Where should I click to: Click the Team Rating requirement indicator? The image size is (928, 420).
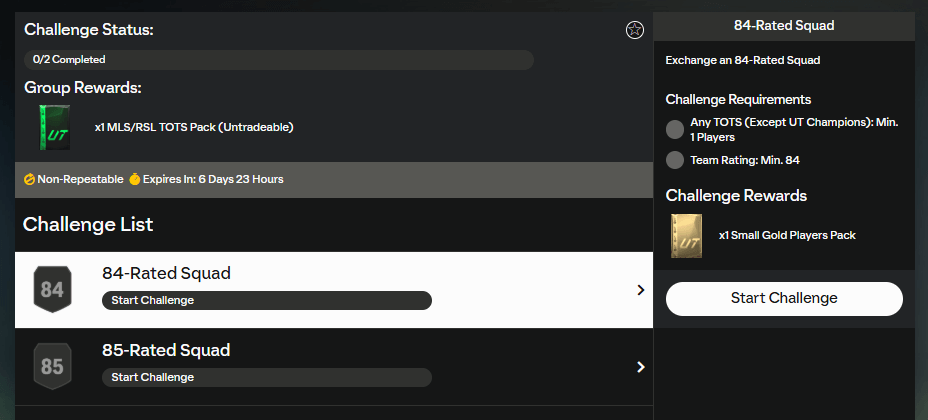[675, 160]
